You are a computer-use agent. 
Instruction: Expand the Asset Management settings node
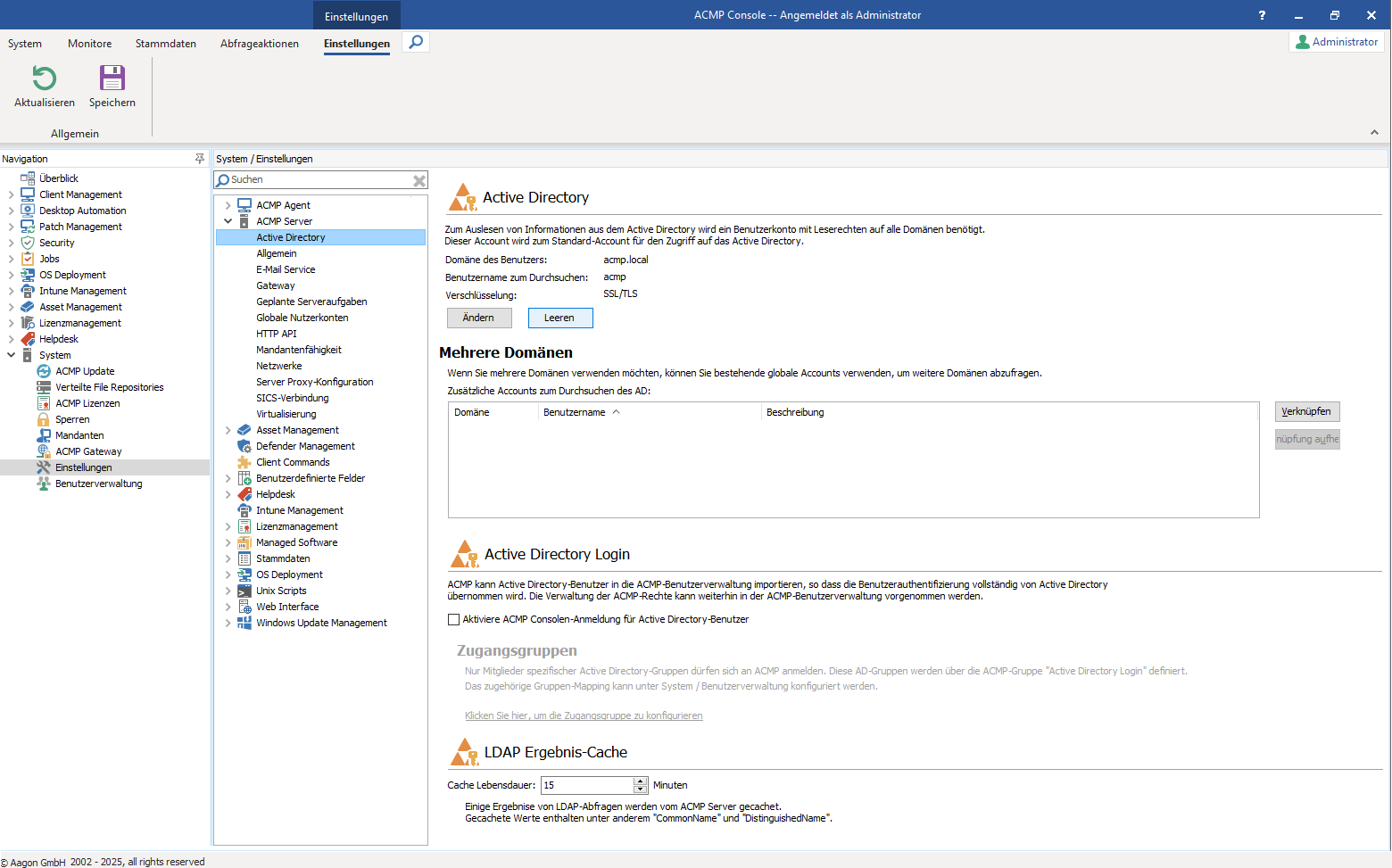click(x=228, y=429)
